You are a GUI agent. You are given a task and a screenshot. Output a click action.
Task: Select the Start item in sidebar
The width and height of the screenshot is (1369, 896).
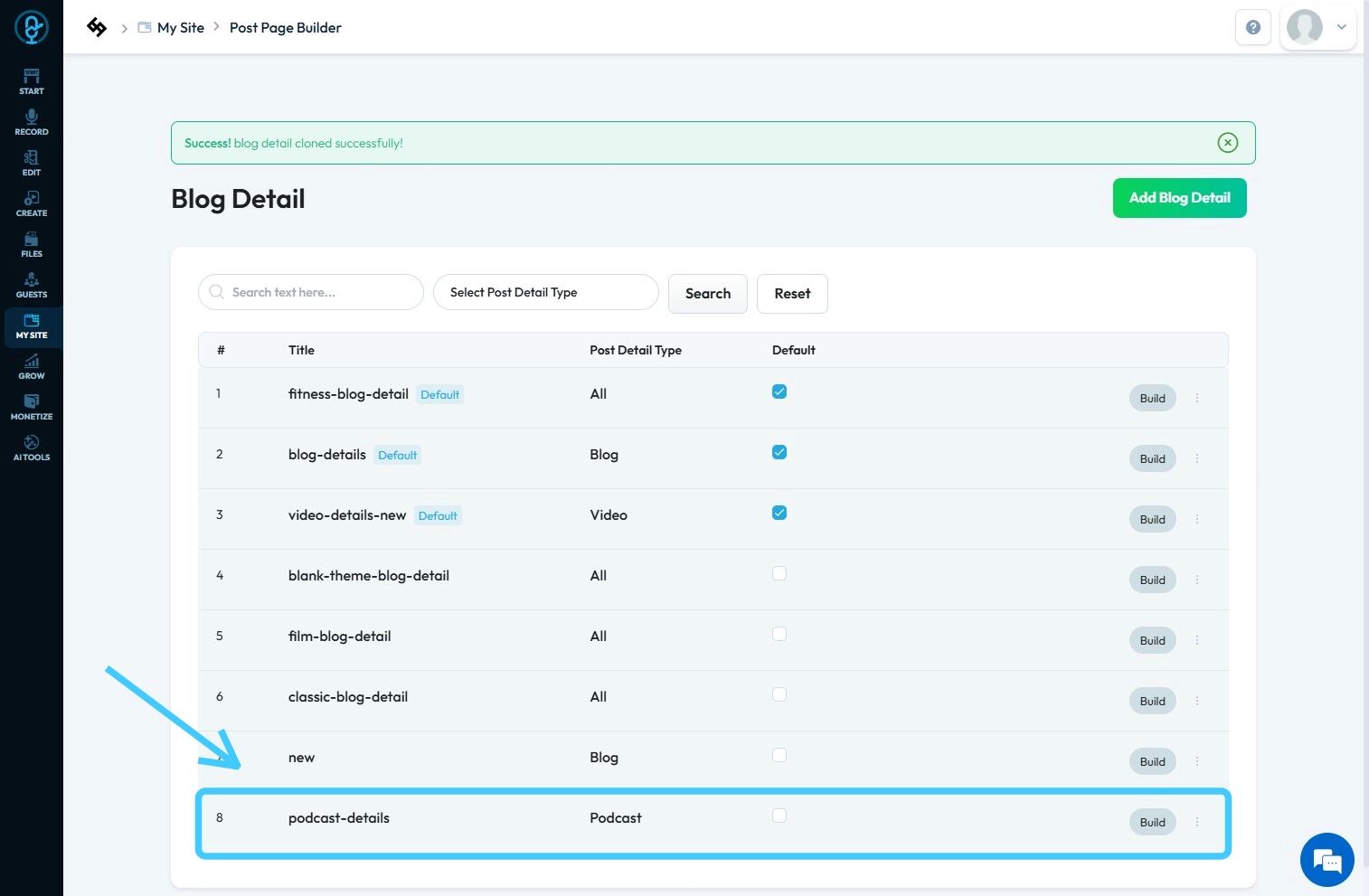[32, 81]
